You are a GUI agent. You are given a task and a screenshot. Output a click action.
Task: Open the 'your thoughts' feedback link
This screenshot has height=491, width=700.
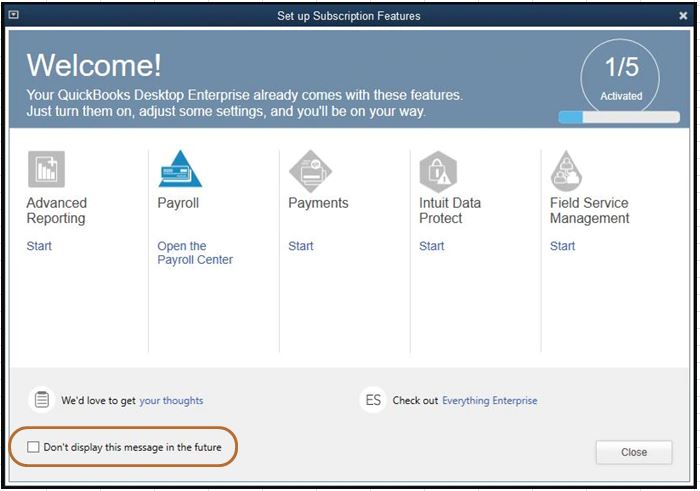(171, 400)
